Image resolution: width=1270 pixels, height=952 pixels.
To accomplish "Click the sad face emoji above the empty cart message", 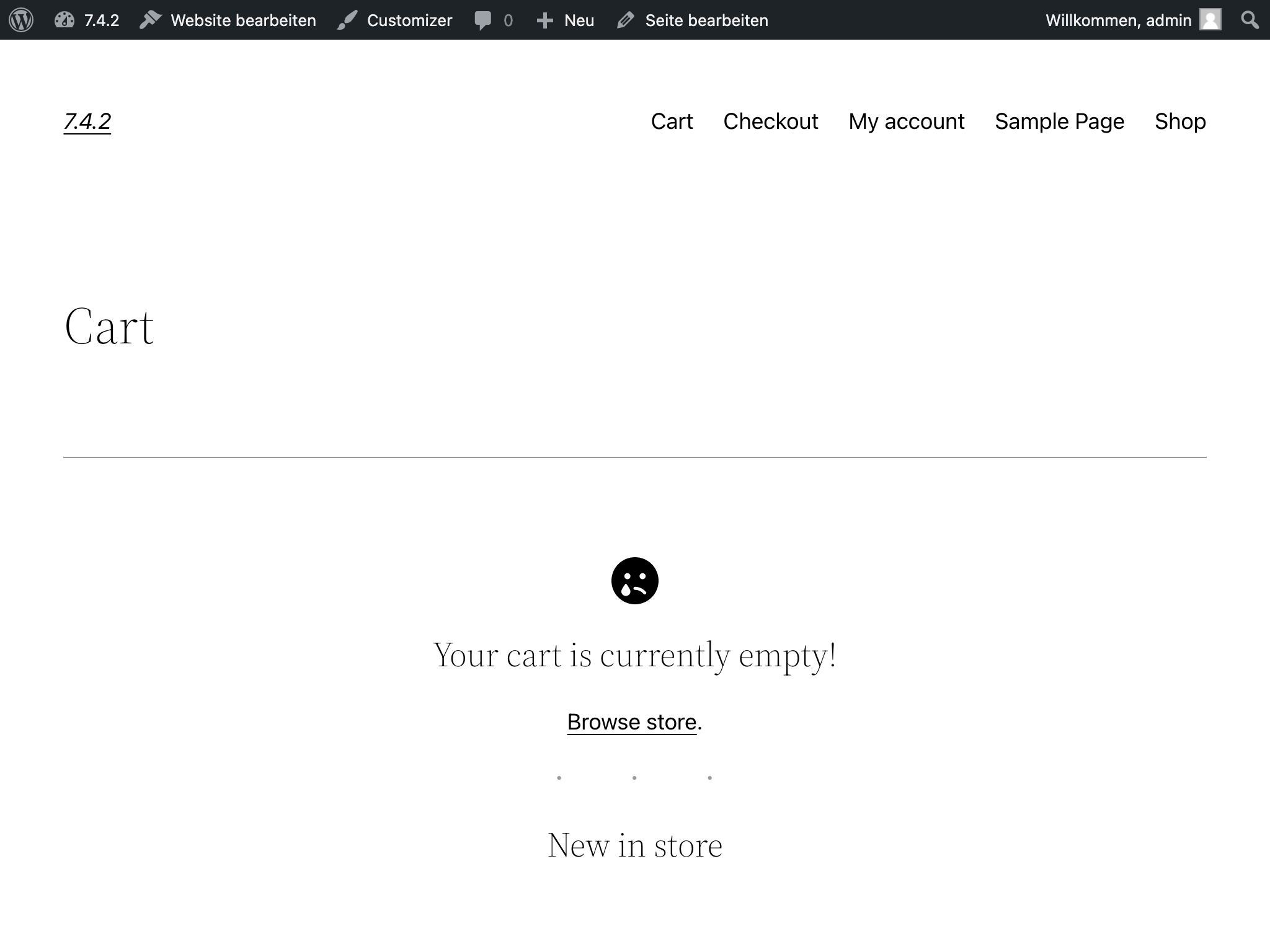I will 634,581.
